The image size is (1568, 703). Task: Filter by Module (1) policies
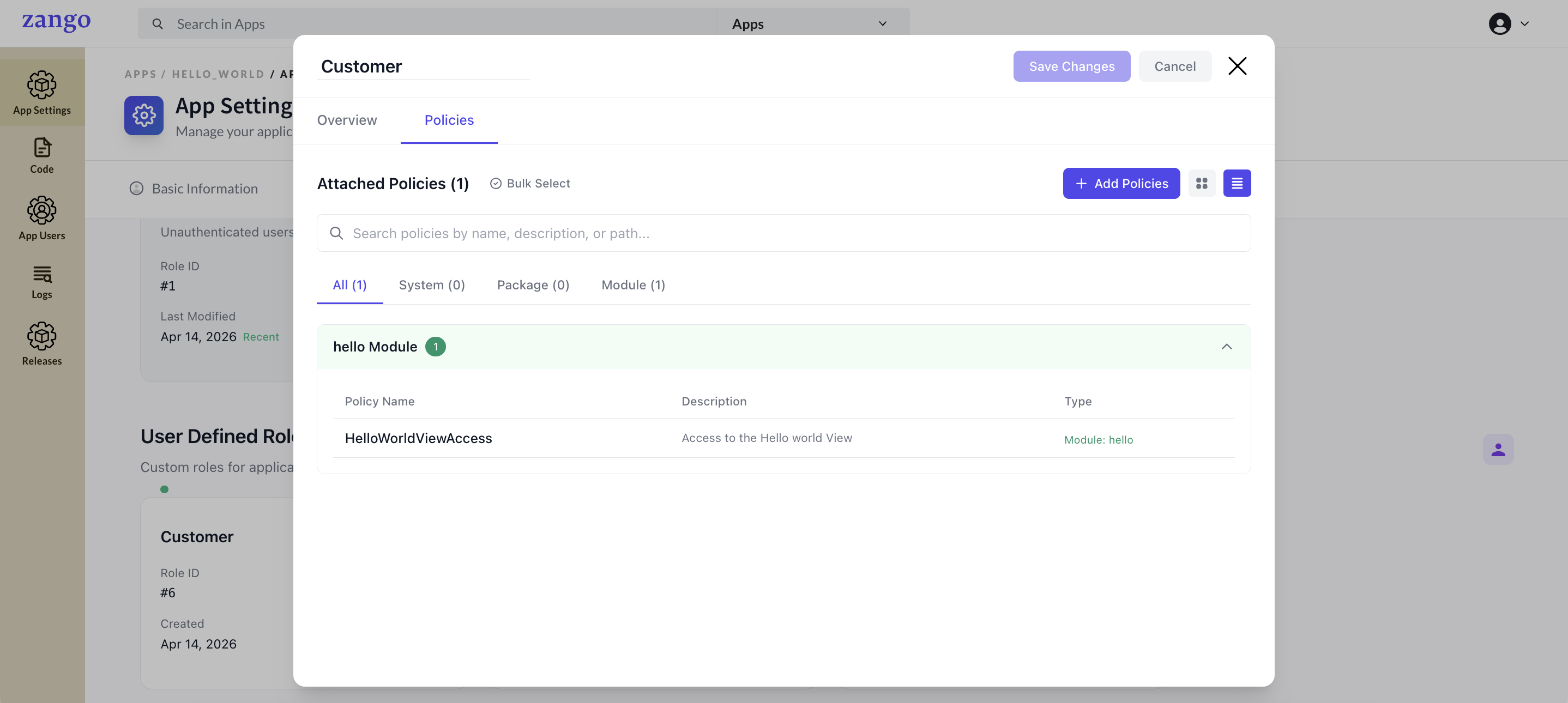[x=633, y=285]
